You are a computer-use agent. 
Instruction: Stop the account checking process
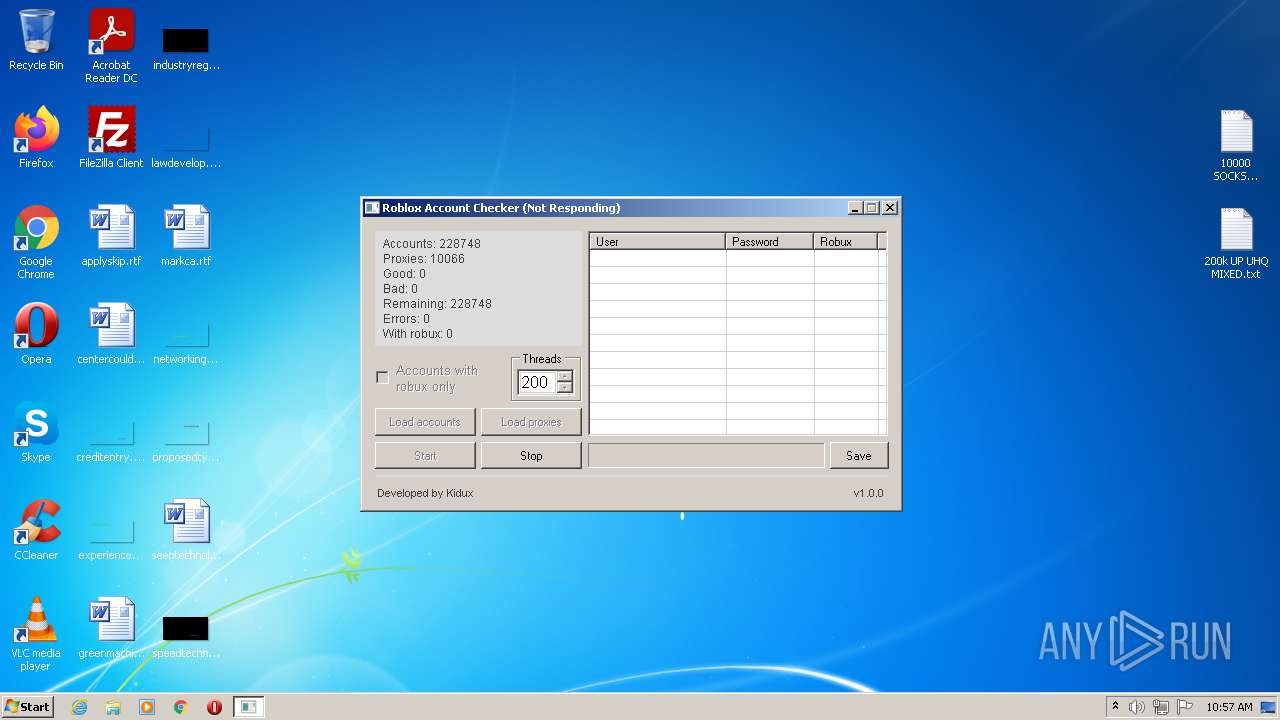(531, 455)
